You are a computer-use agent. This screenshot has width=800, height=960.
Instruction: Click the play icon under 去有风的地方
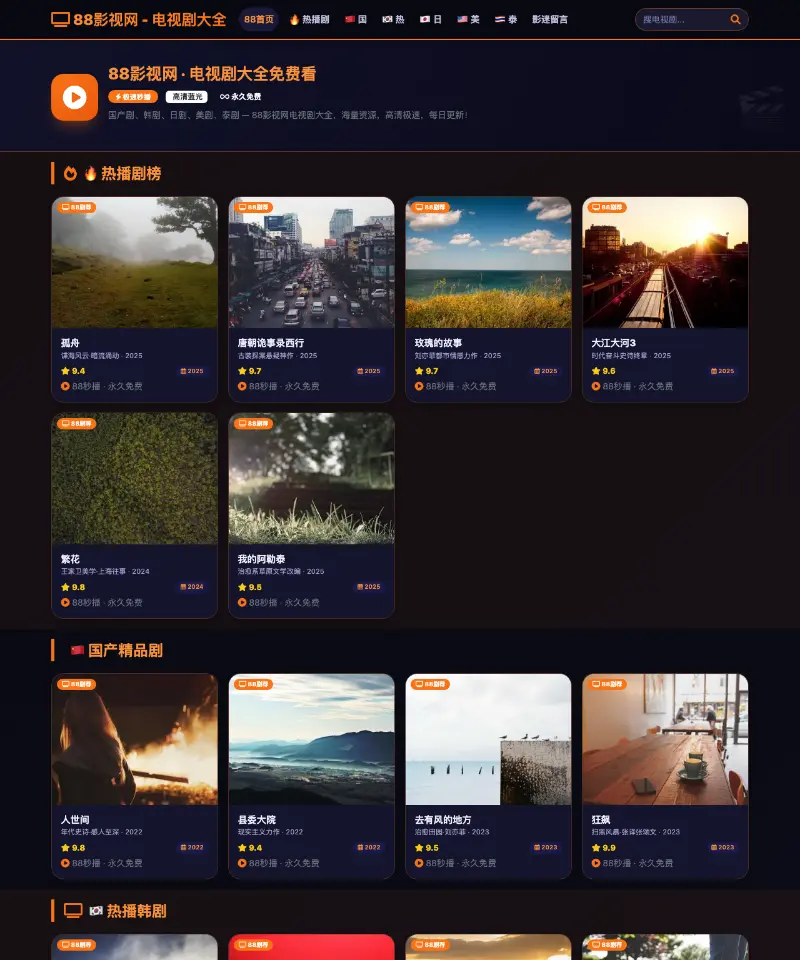[x=419, y=863]
